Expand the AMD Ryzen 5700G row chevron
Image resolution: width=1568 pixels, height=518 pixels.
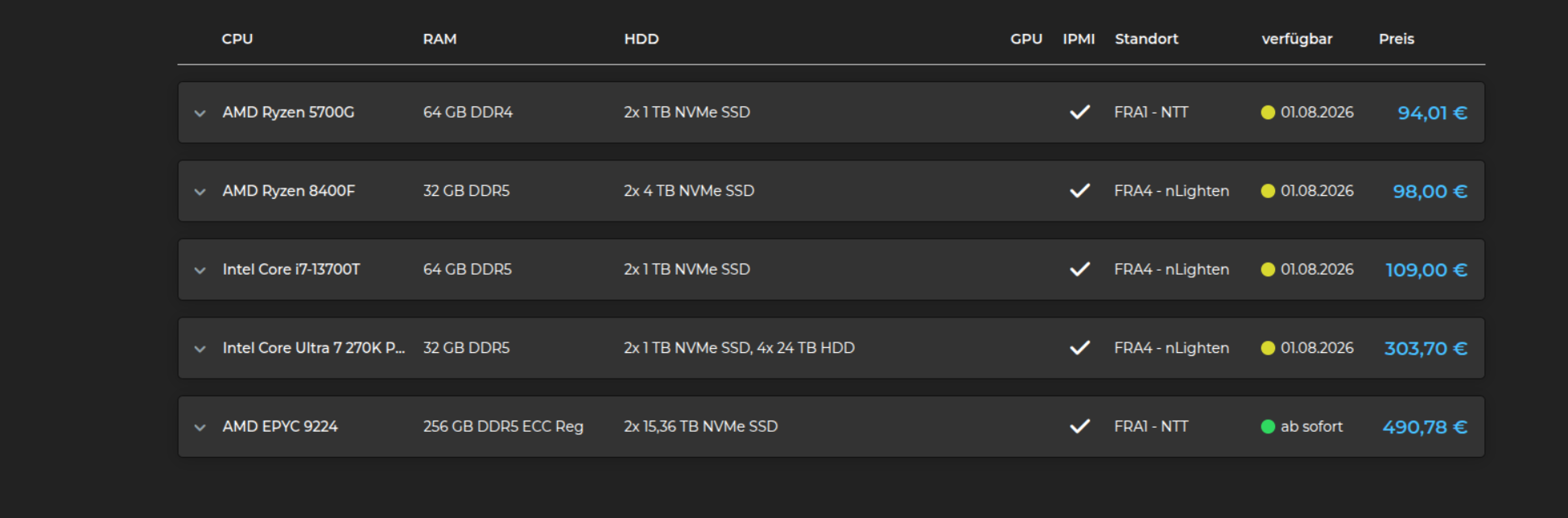click(x=200, y=114)
